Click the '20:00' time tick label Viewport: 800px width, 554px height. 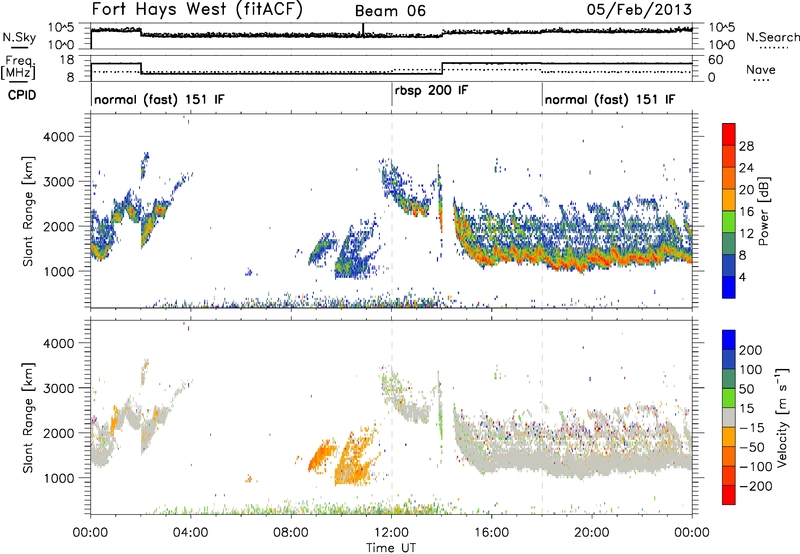[591, 533]
